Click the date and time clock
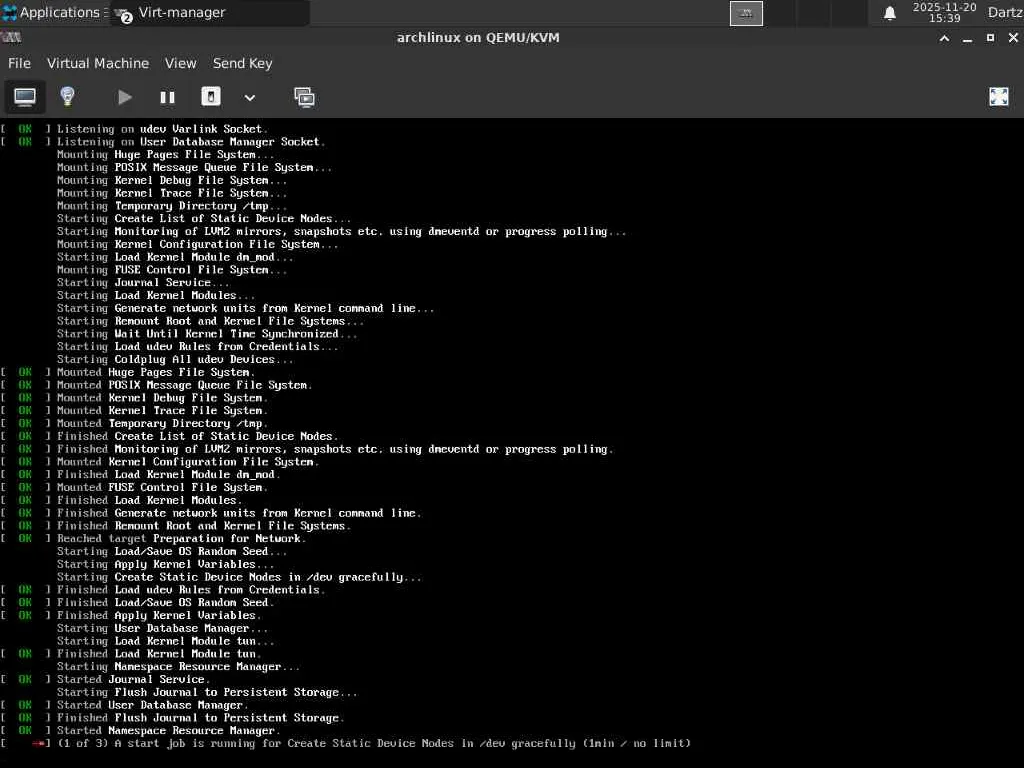This screenshot has height=768, width=1024. click(x=944, y=13)
